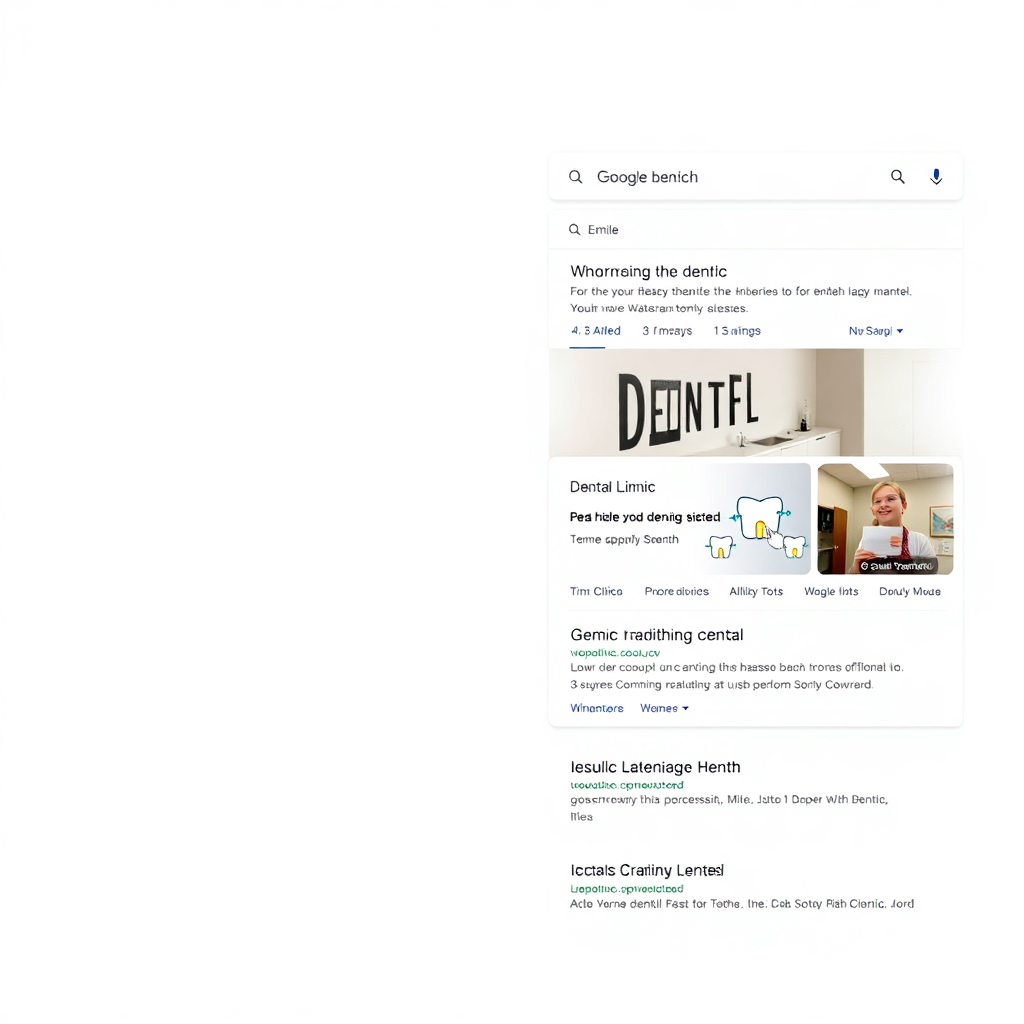Click the search magnifier button beside the microphone

coord(897,176)
